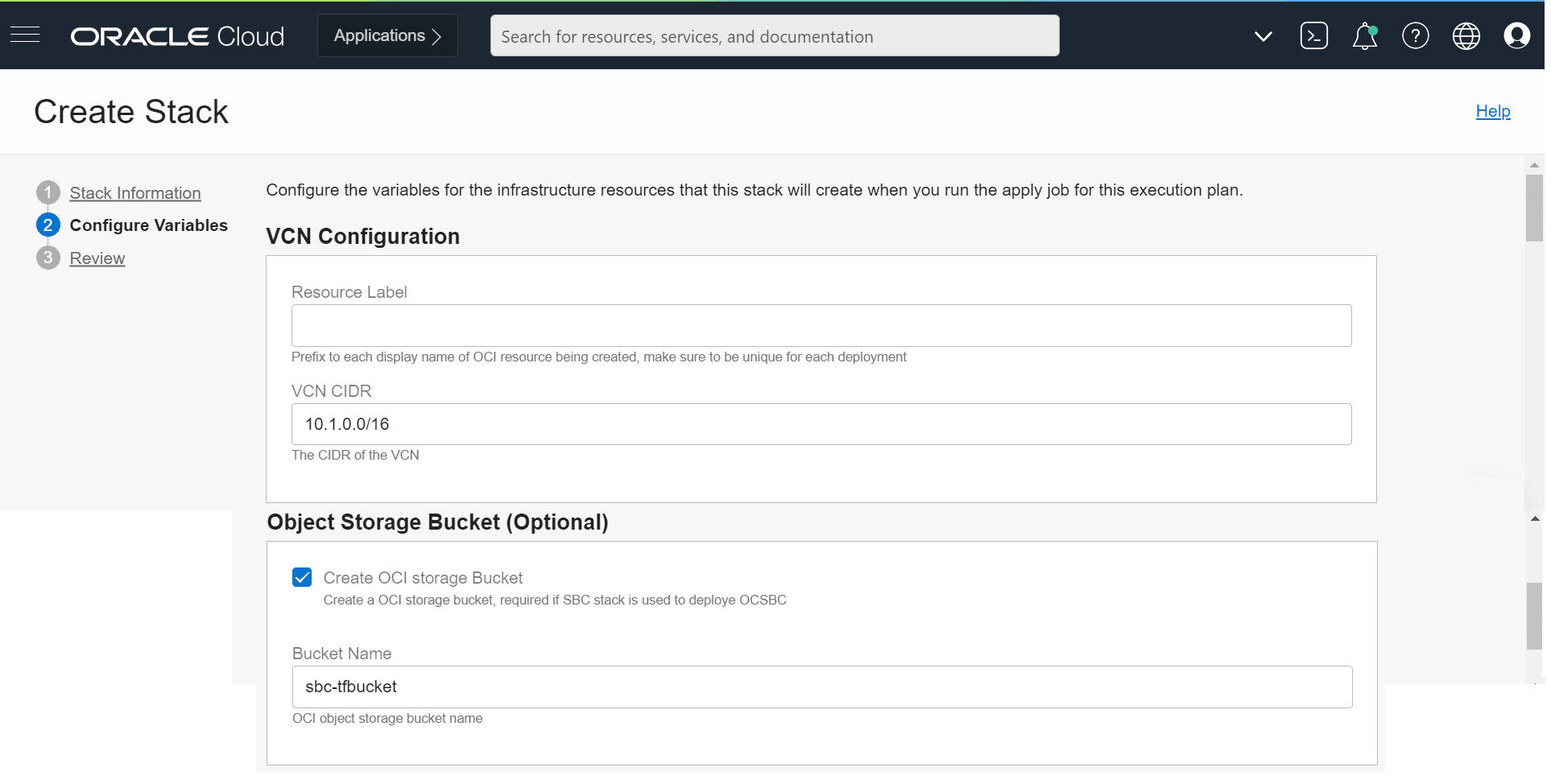Edit the VCN CIDR value
Image resolution: width=1551 pixels, height=784 pixels.
coord(821,424)
